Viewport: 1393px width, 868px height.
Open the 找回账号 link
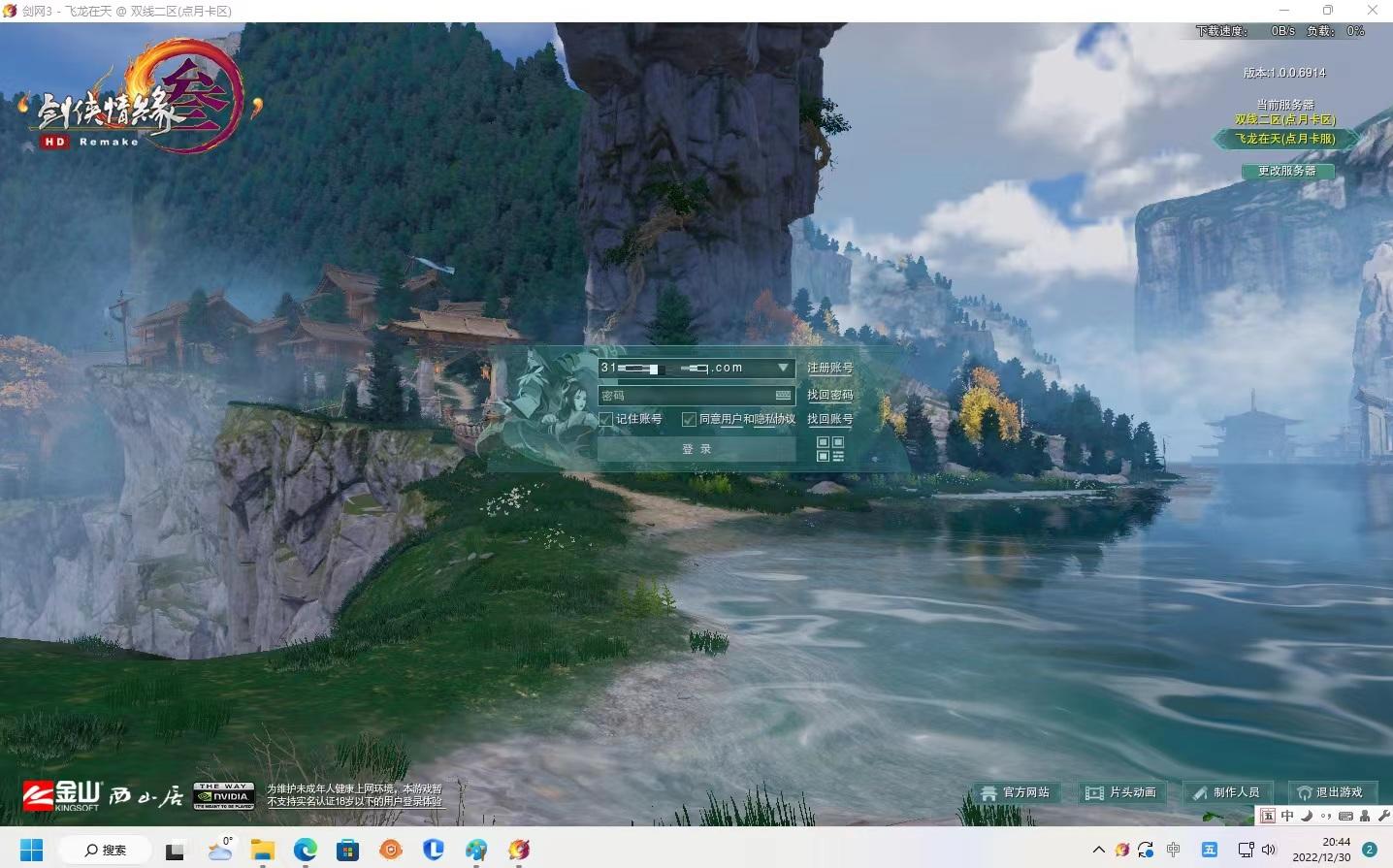tap(830, 419)
